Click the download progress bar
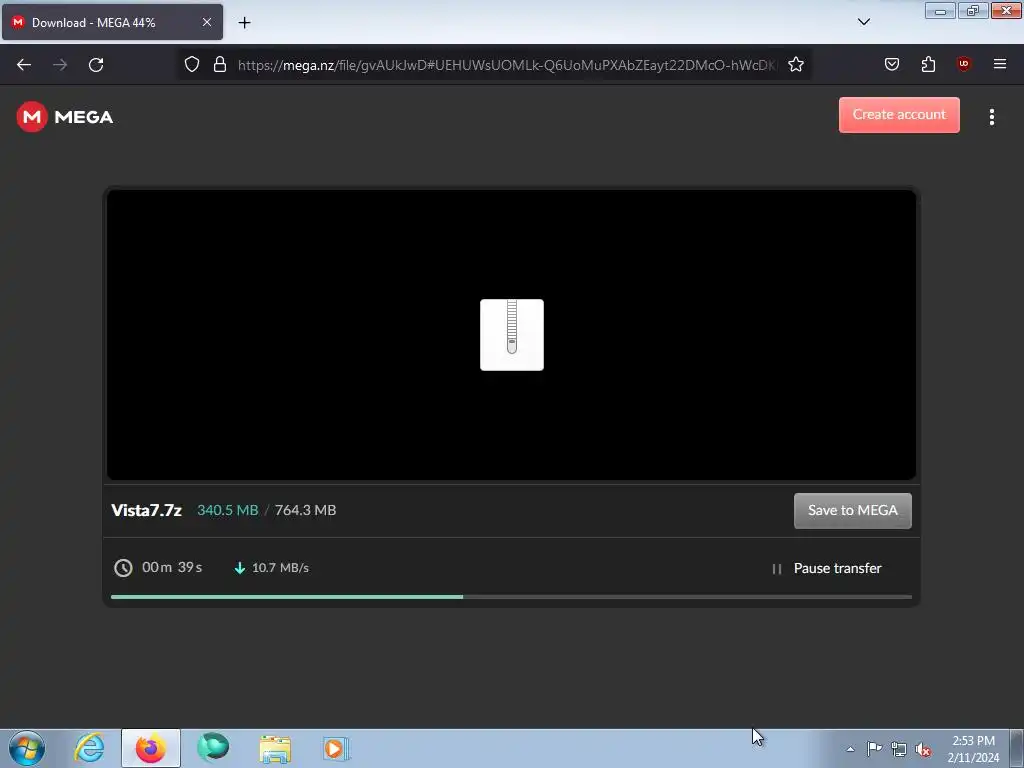This screenshot has height=768, width=1024. coord(511,597)
